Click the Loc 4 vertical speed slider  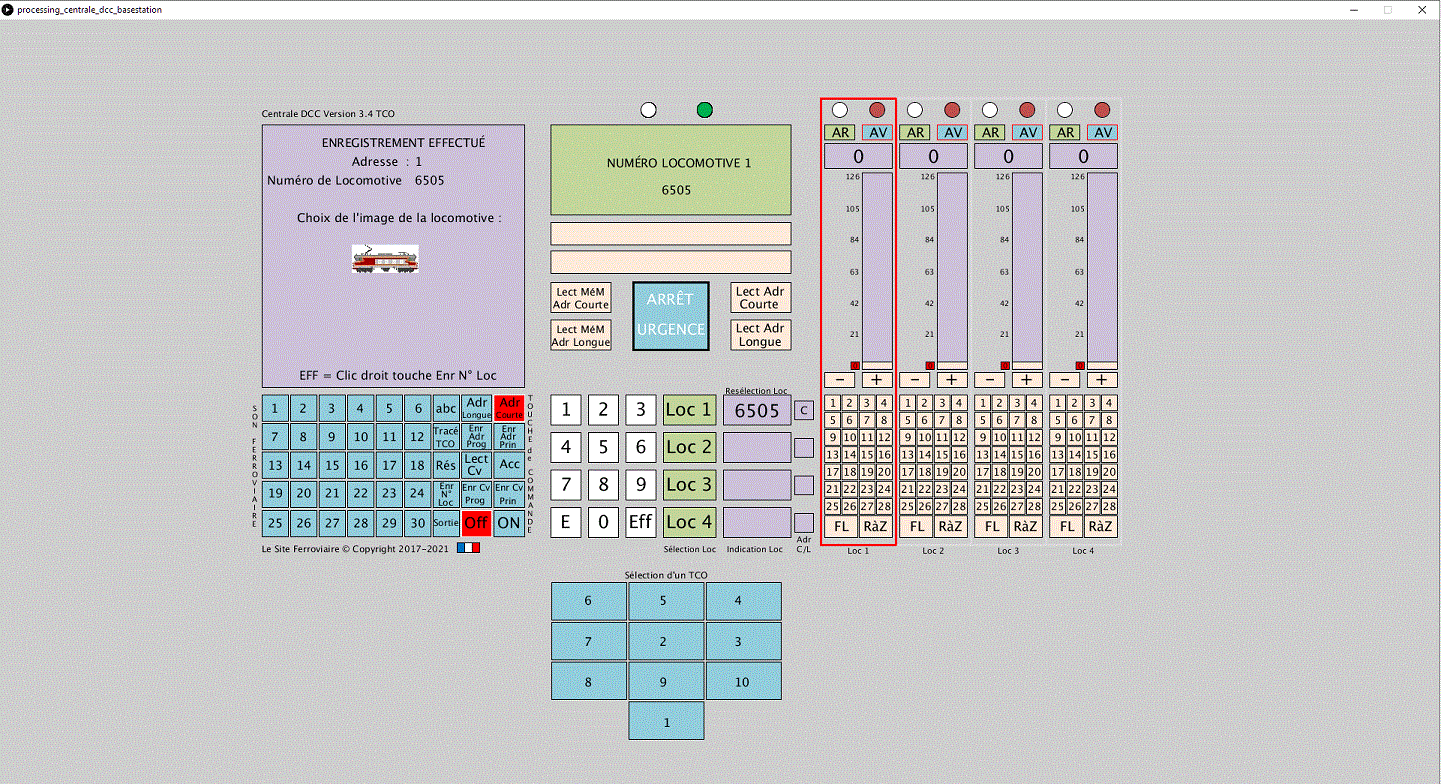(1102, 270)
